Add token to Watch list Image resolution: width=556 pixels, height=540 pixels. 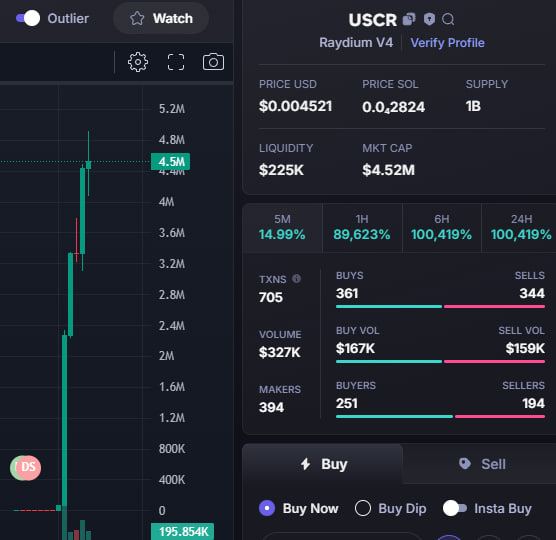point(161,18)
